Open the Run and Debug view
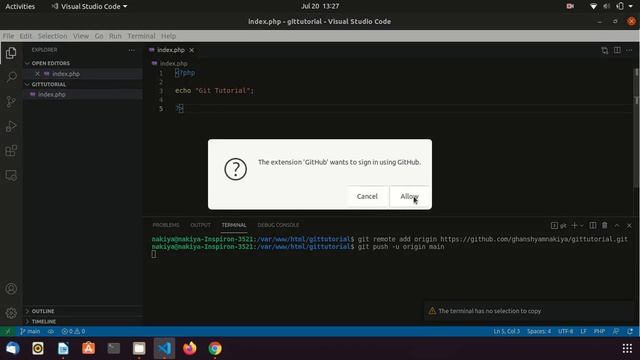 (x=11, y=126)
